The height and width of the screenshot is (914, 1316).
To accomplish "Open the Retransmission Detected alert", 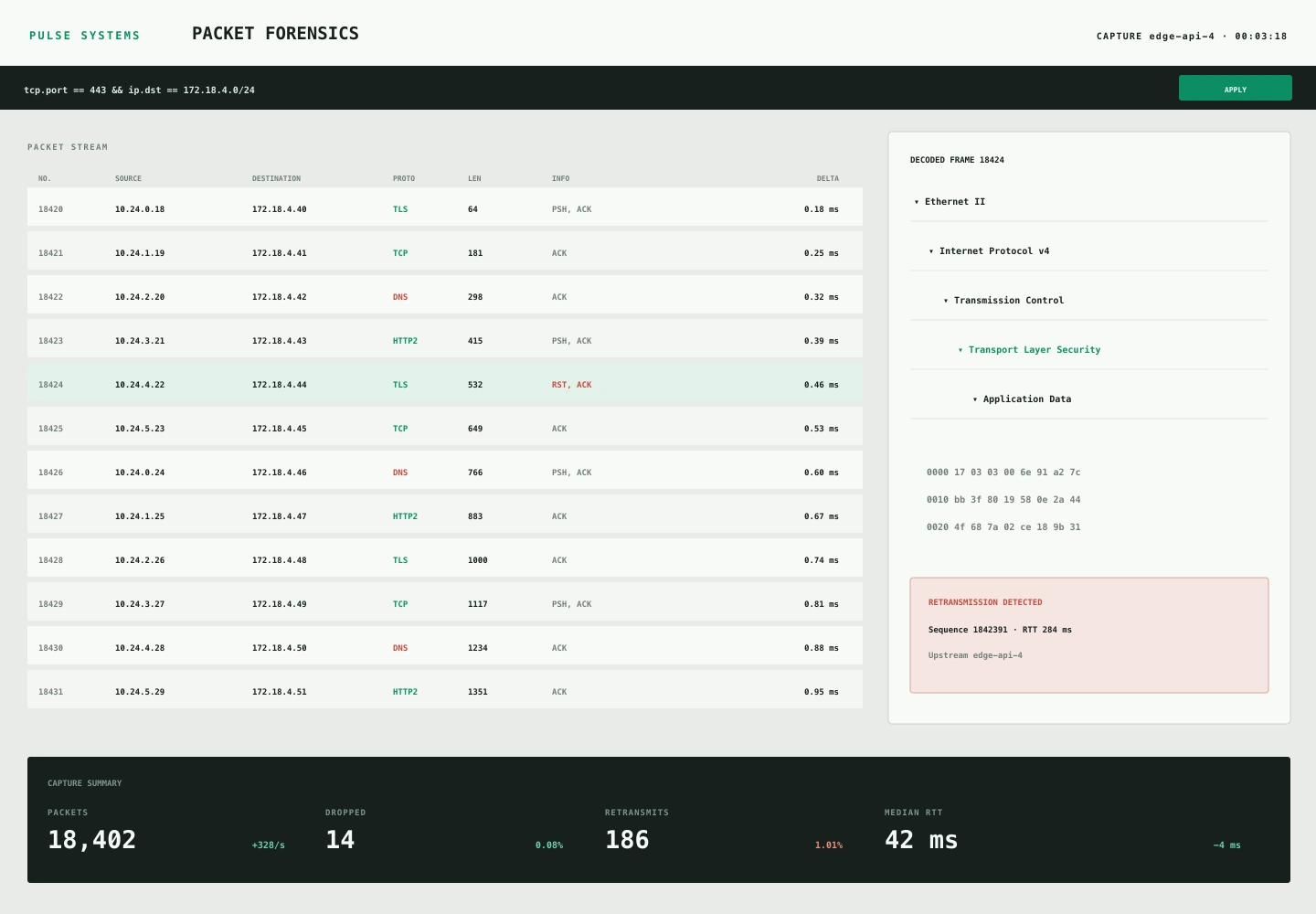I will pyautogui.click(x=1089, y=635).
